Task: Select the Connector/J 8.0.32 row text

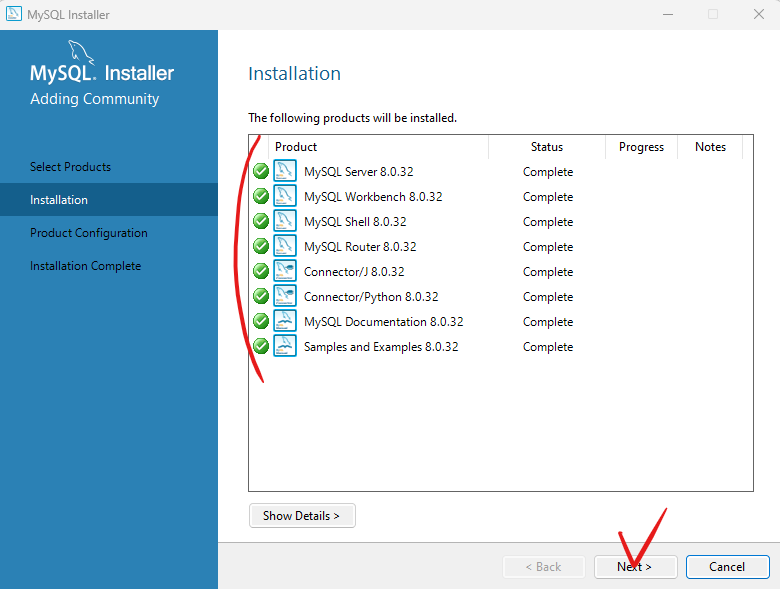Action: coord(354,272)
